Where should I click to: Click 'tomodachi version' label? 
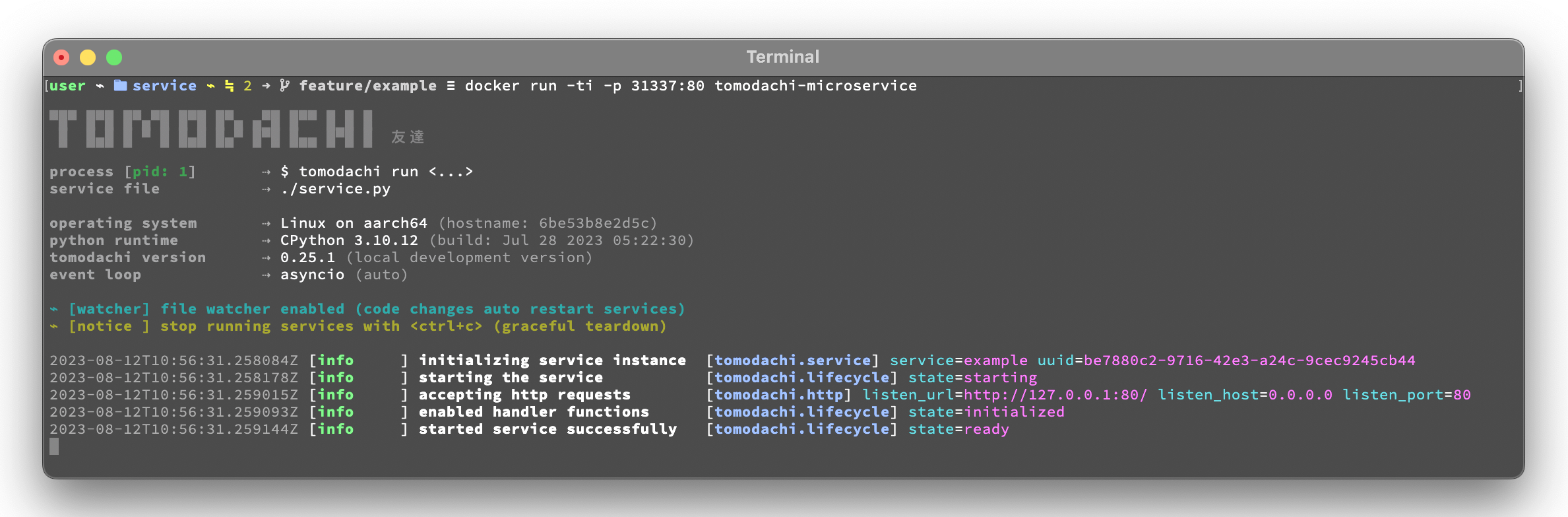127,258
